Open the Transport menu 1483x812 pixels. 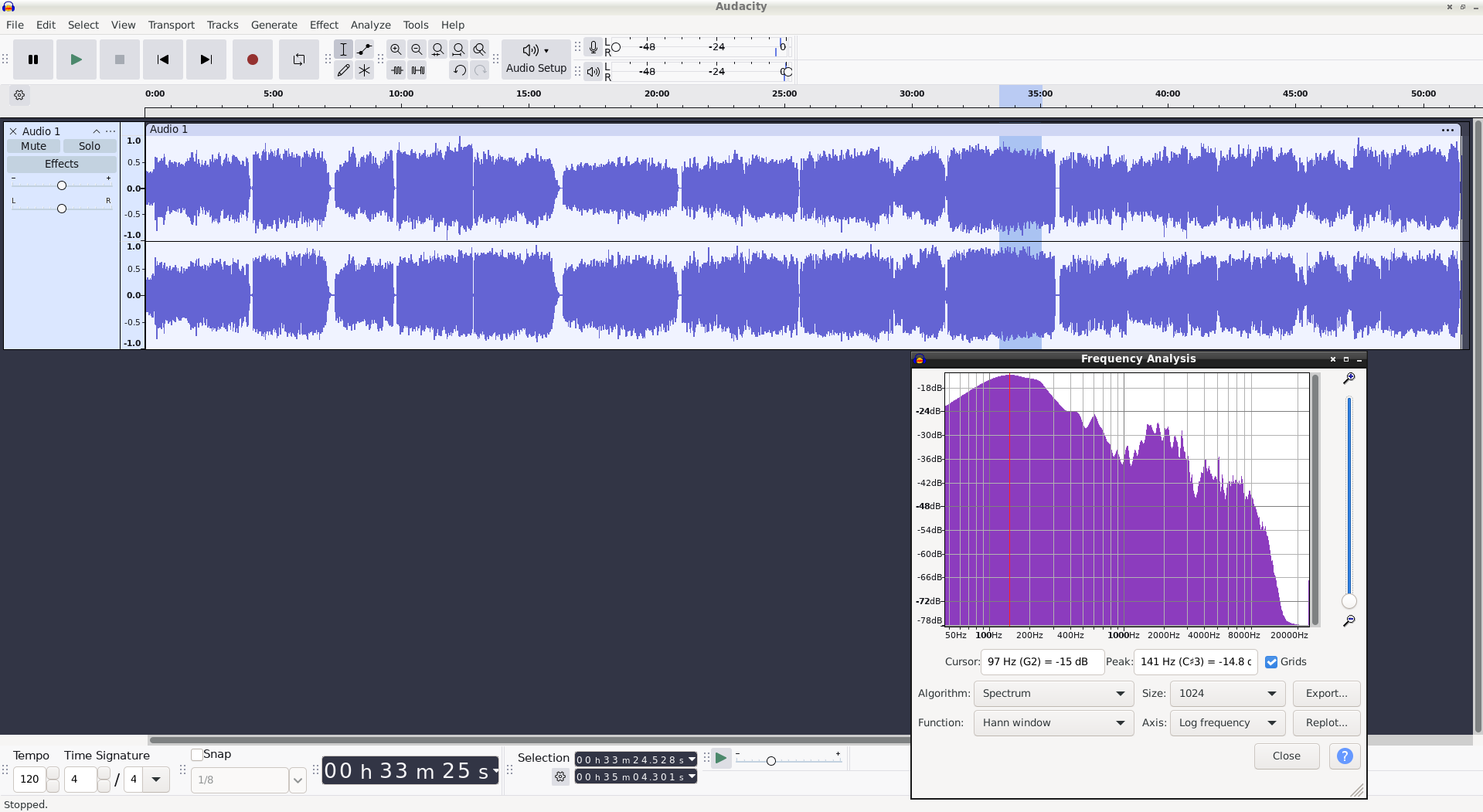172,25
